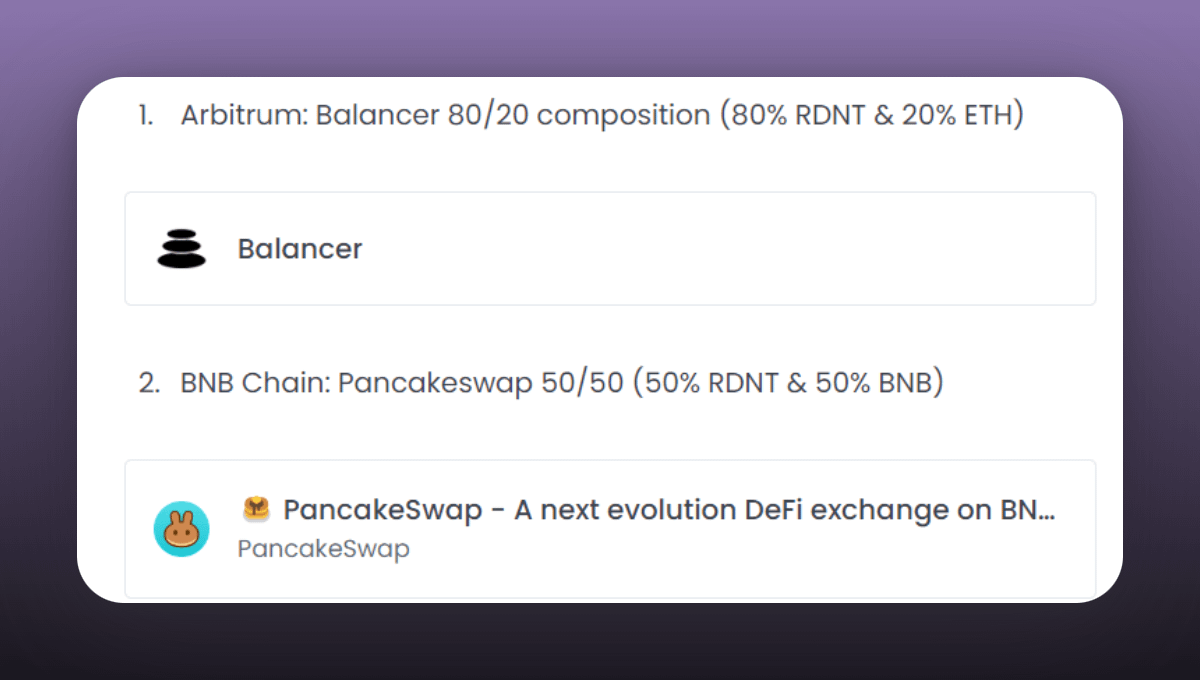Click the empty area of the PancakeSwap card
The width and height of the screenshot is (1200, 680).
[x=750, y=560]
